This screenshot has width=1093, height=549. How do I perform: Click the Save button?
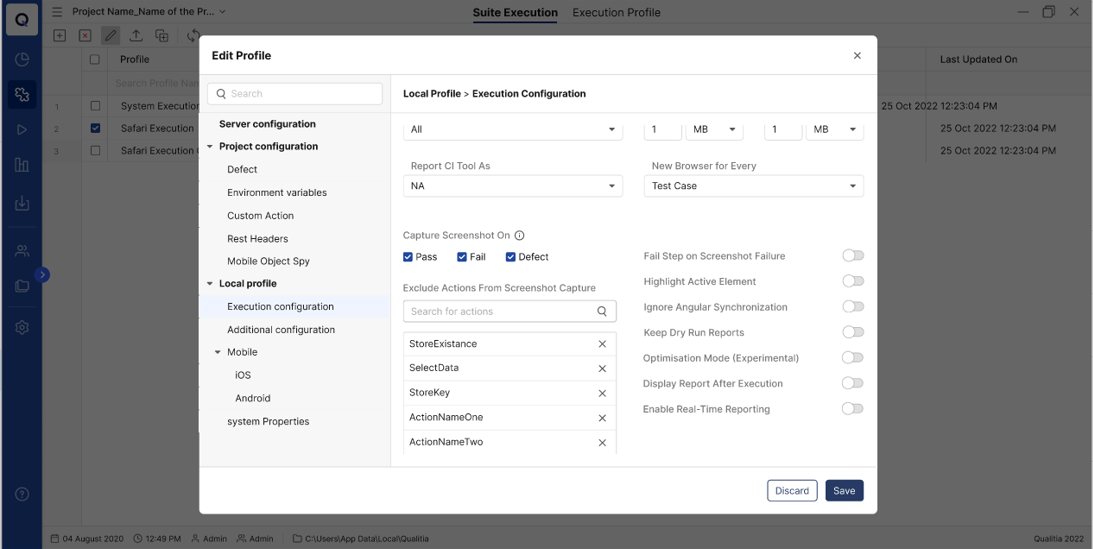[844, 491]
